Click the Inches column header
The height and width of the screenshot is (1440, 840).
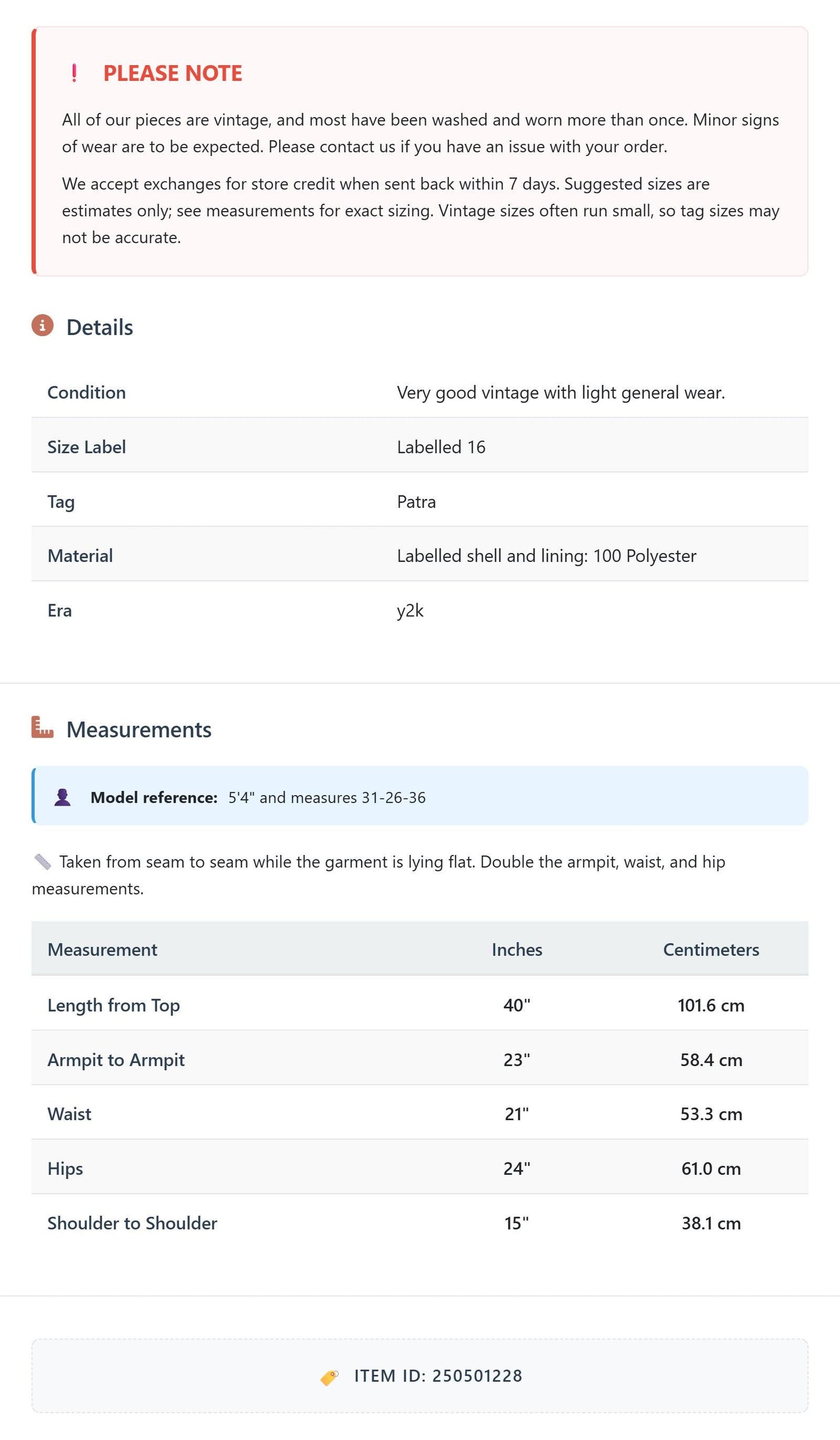click(517, 950)
